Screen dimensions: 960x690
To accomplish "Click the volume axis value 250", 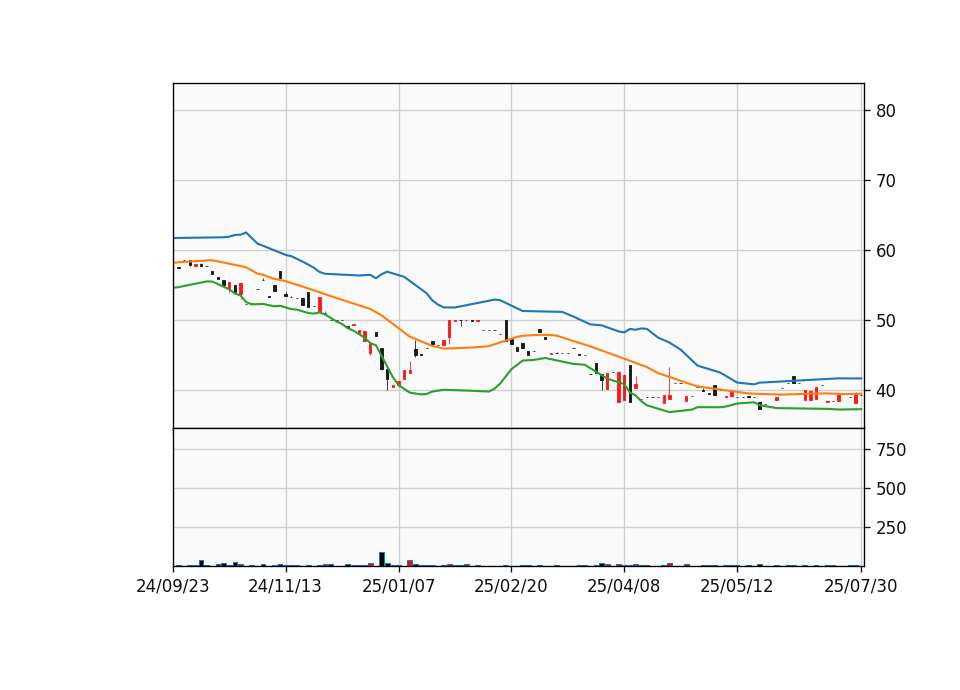I will 891,528.
